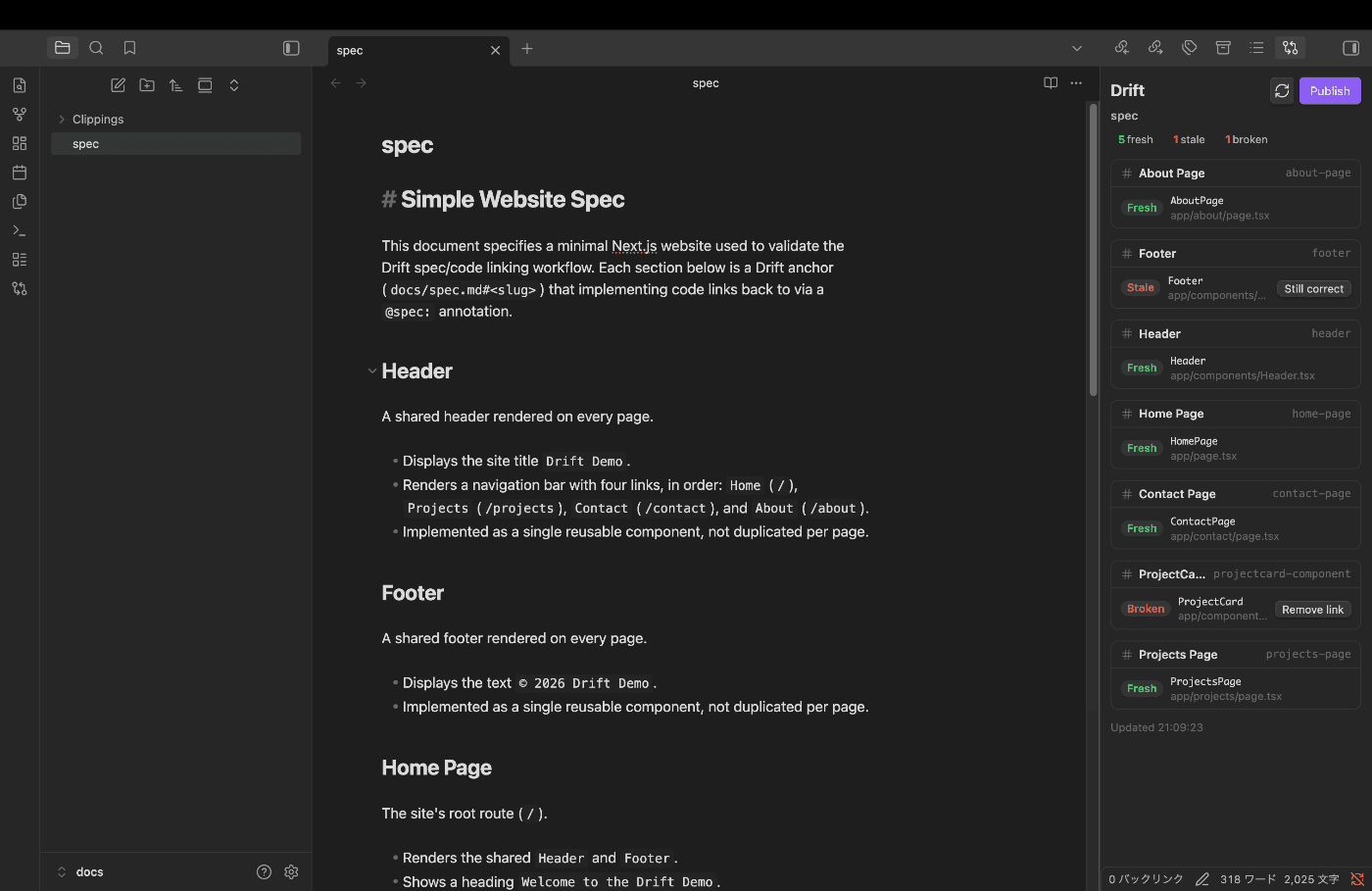Collapse the Header section heading
1372x891 pixels.
(372, 371)
